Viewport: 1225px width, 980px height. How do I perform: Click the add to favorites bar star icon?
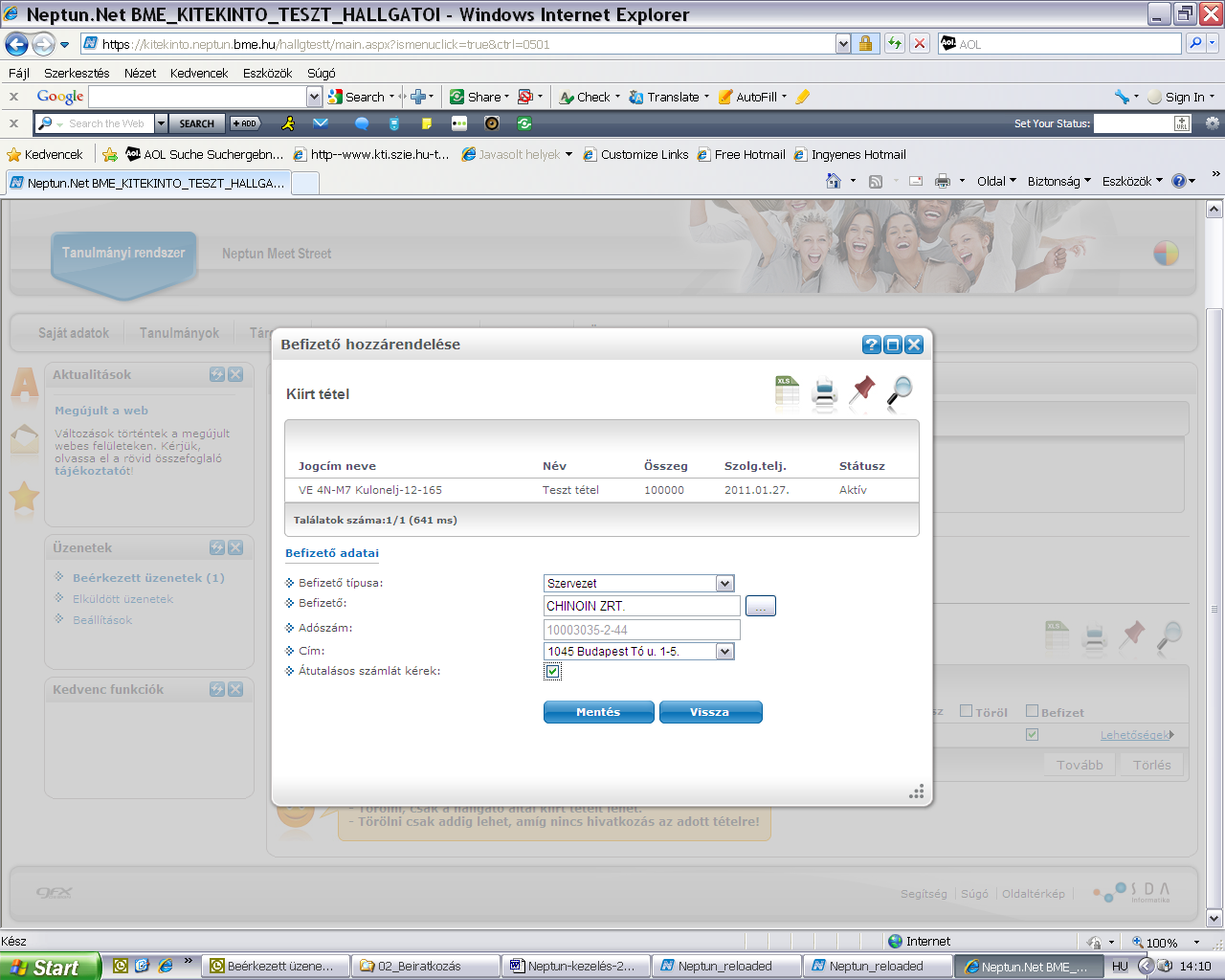pos(110,154)
